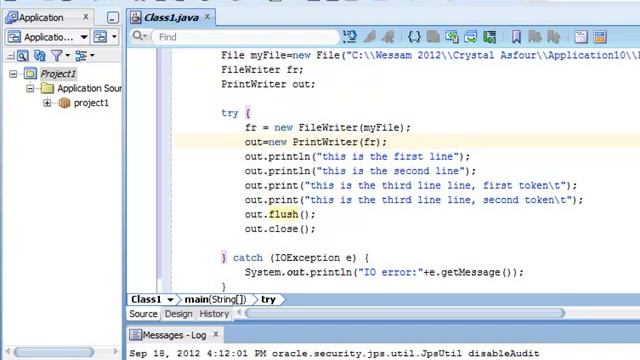This screenshot has width=640, height=360.
Task: Click the bookmark toolbar icon
Action: click(516, 37)
